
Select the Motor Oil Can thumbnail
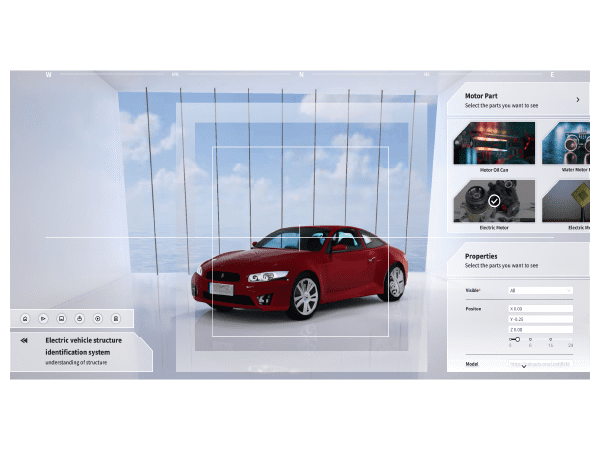tap(494, 143)
